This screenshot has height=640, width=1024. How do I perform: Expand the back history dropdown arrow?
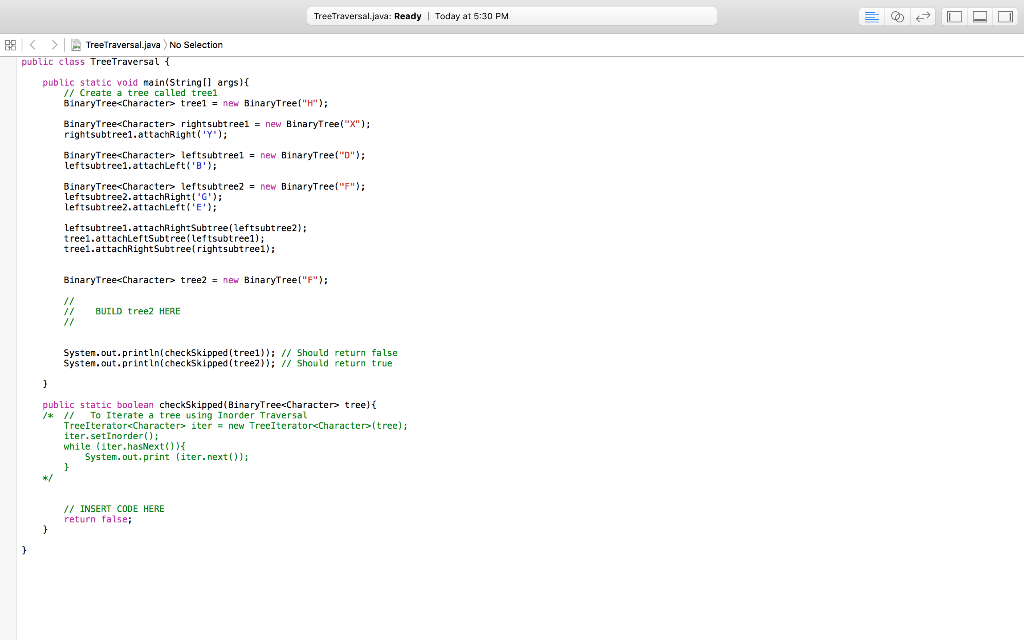click(x=33, y=45)
